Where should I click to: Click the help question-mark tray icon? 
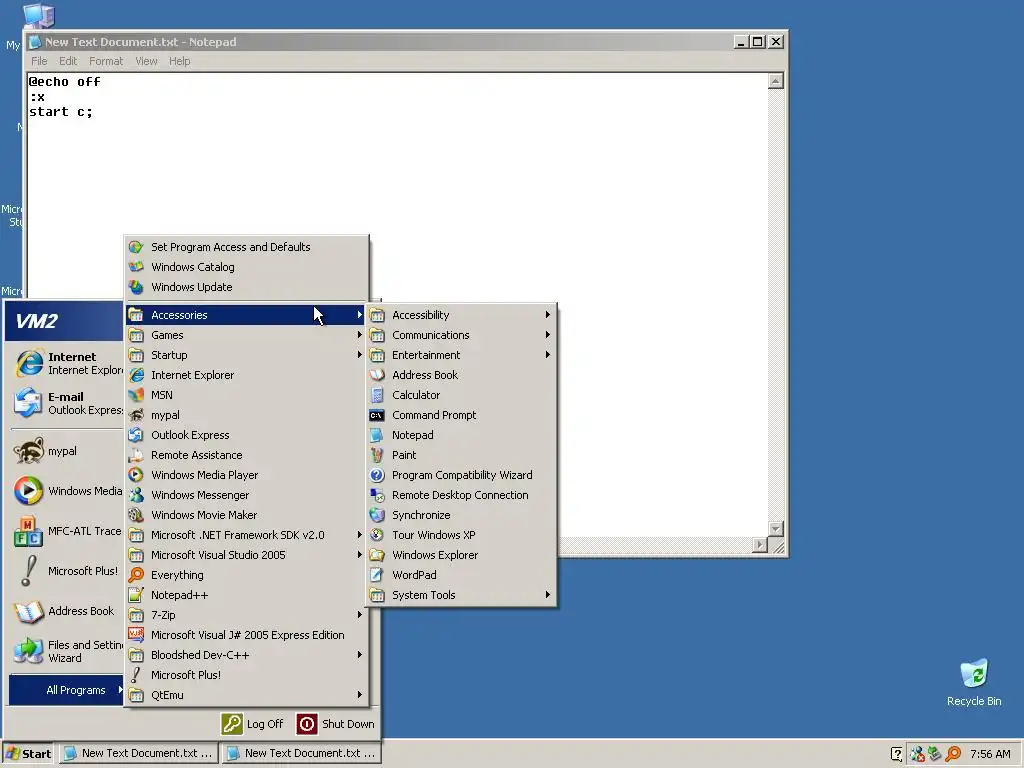[x=897, y=754]
